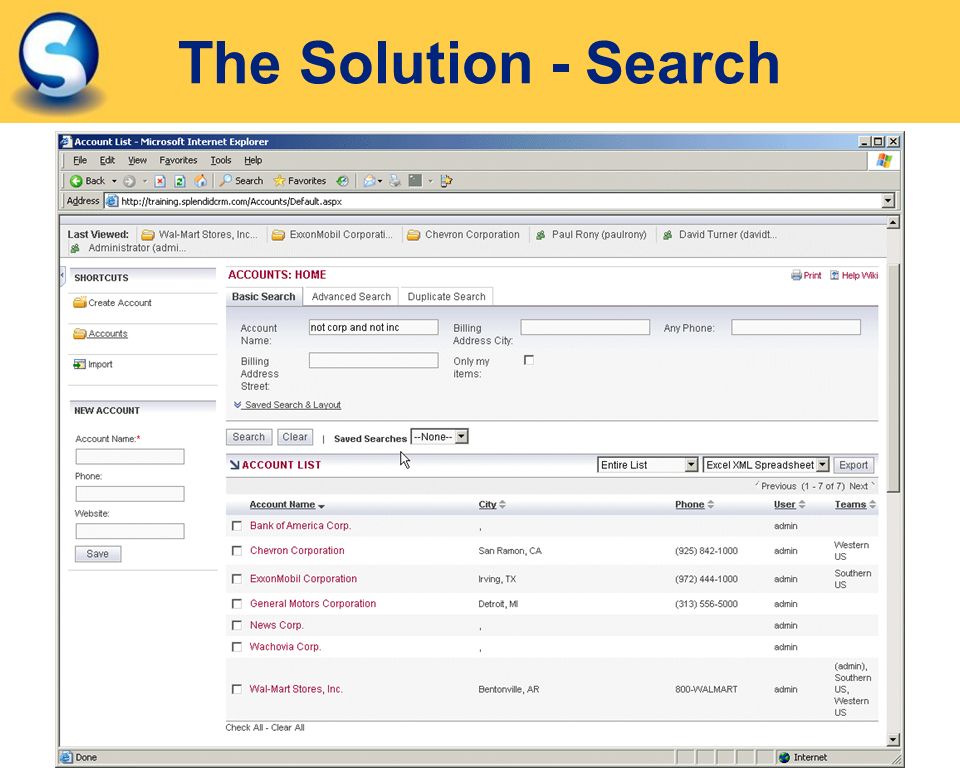
Task: Click the page Print icon near Help Wiki
Action: pos(796,276)
